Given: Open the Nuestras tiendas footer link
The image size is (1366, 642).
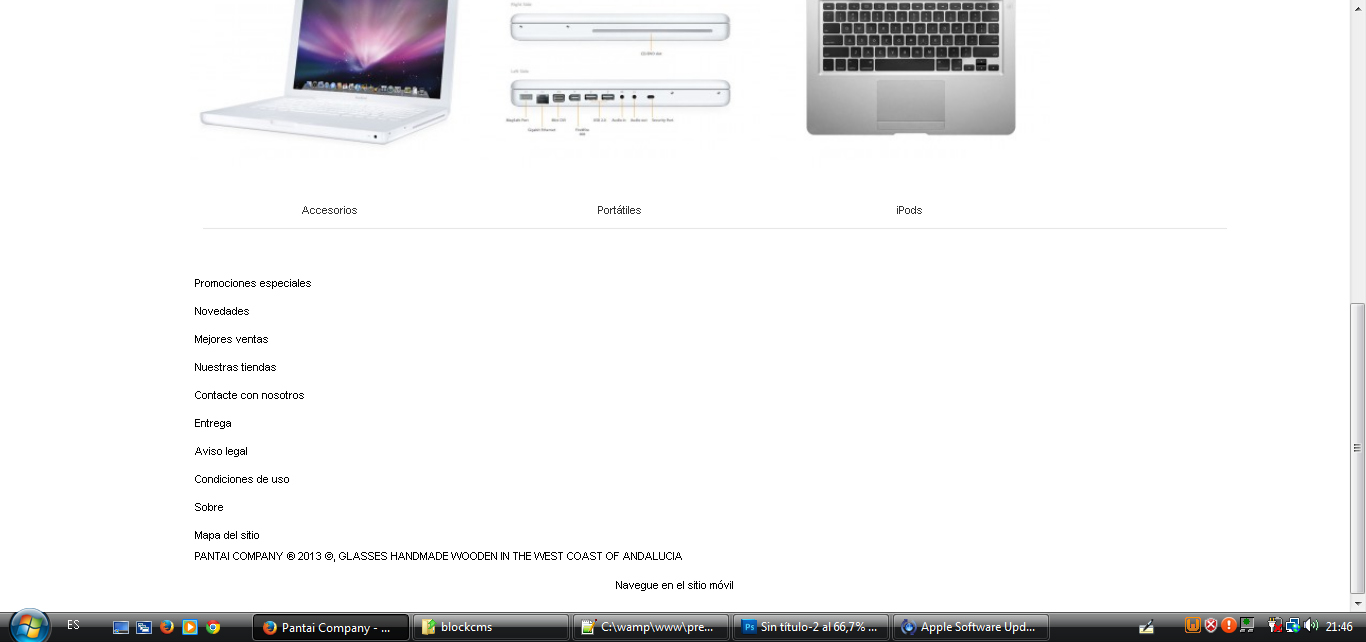Looking at the screenshot, I should click(x=235, y=367).
